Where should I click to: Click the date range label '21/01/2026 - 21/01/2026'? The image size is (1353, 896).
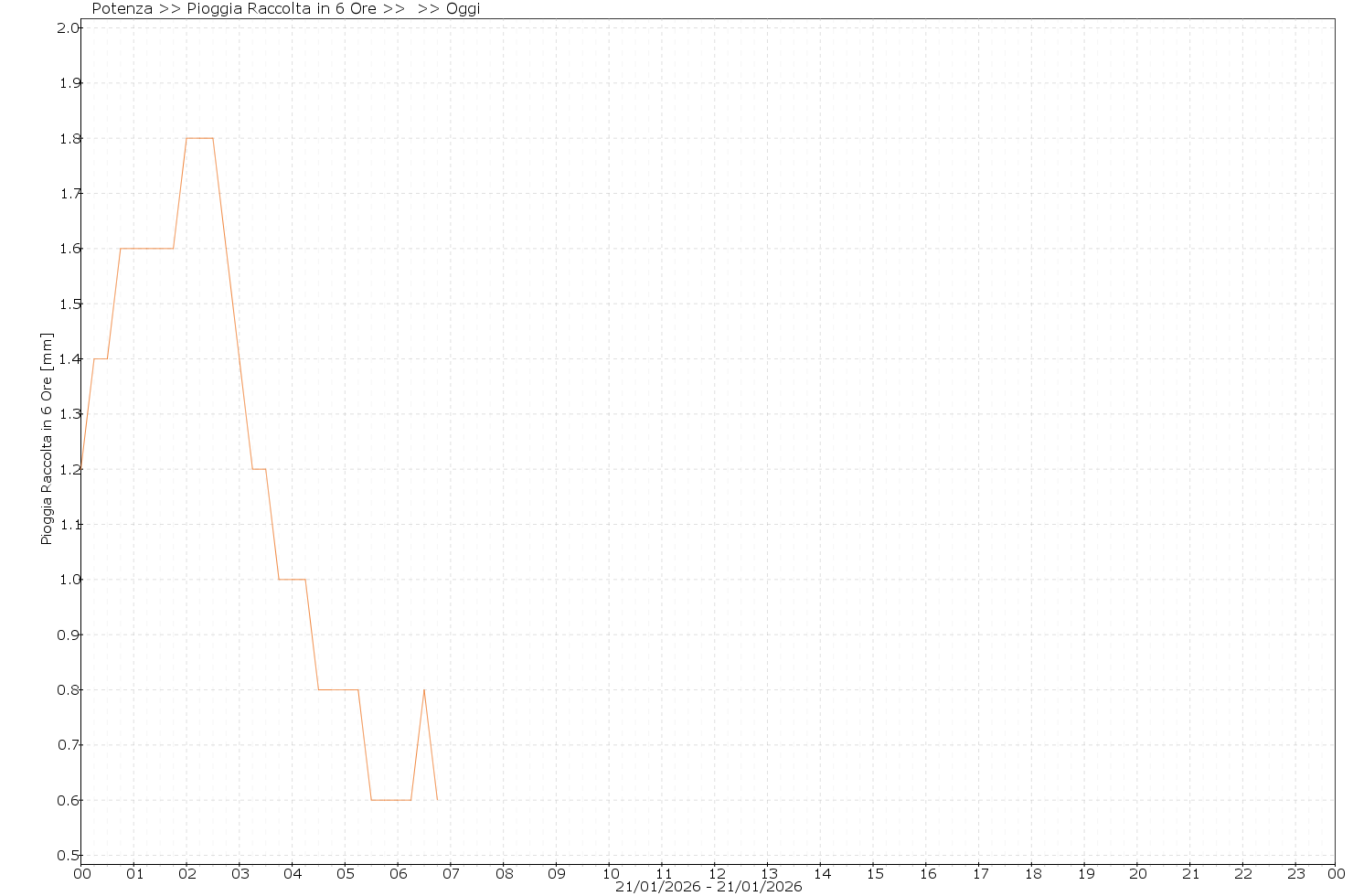click(x=708, y=887)
